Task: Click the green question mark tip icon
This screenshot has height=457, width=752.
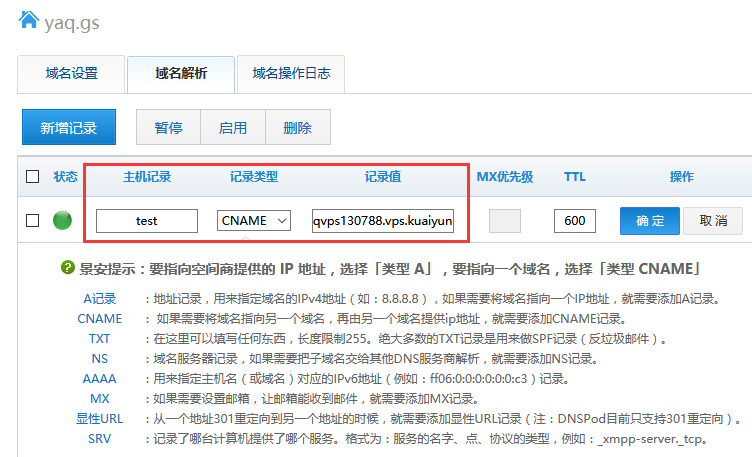Action: 68,268
